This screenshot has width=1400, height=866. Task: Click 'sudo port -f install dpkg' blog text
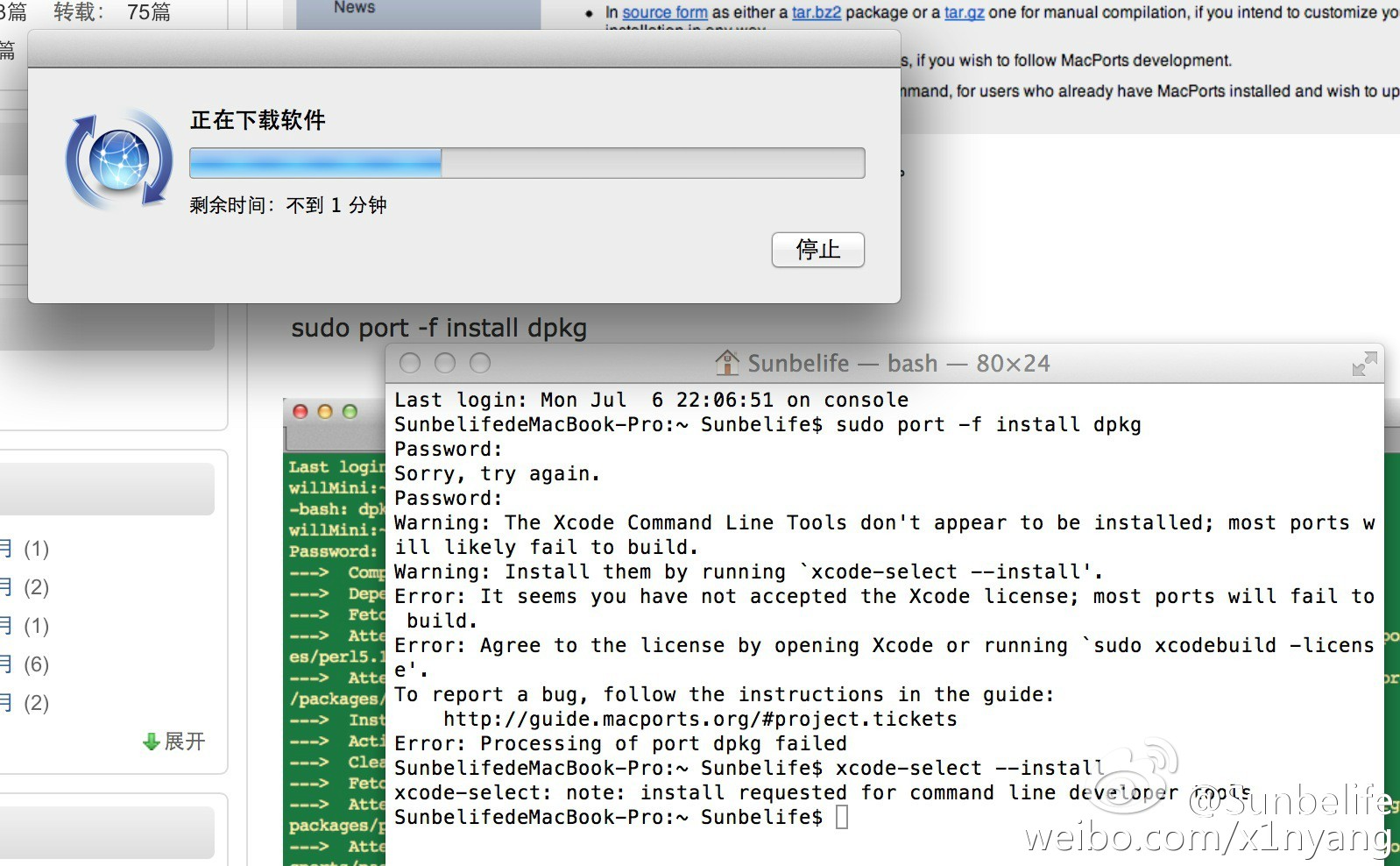pyautogui.click(x=439, y=328)
